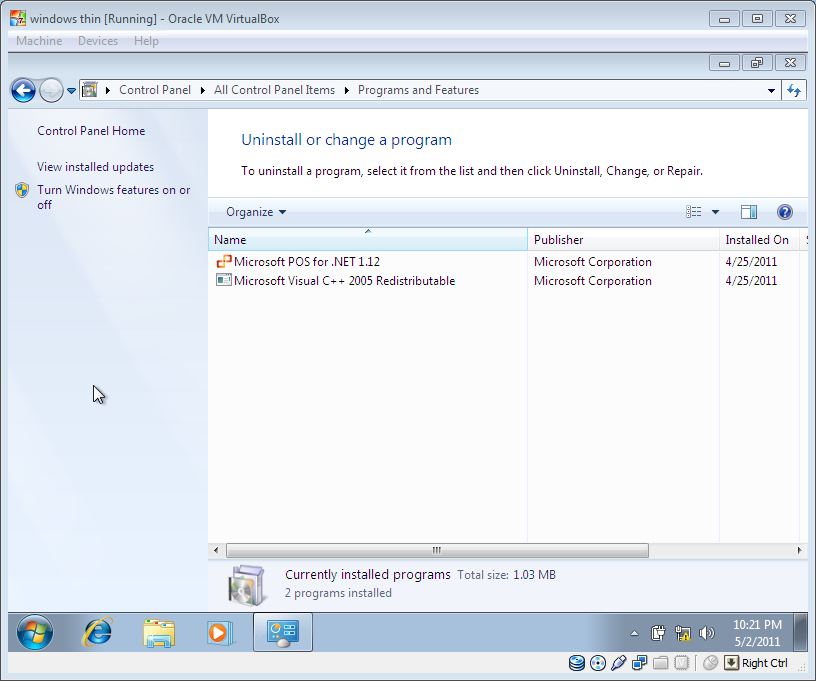Open the VirtualBox Machine menu
Viewport: 816px width, 681px height.
tap(39, 41)
